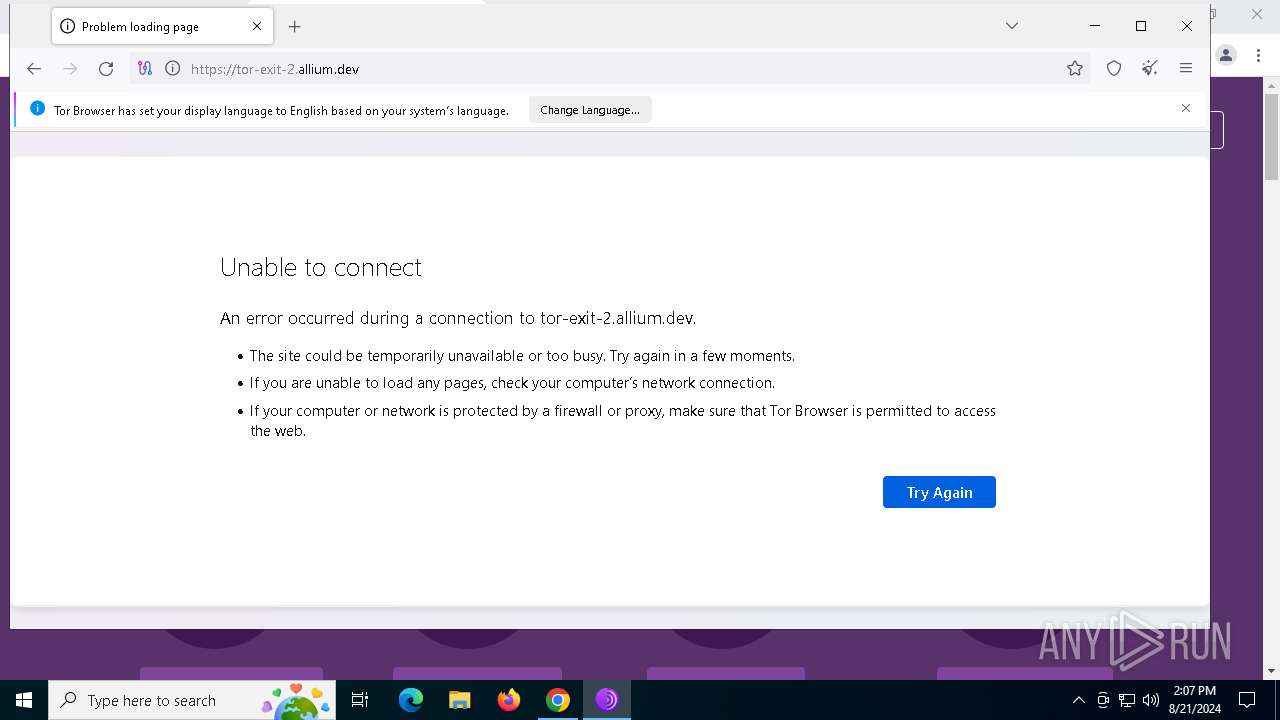Open the hamburger application menu

1186,69
